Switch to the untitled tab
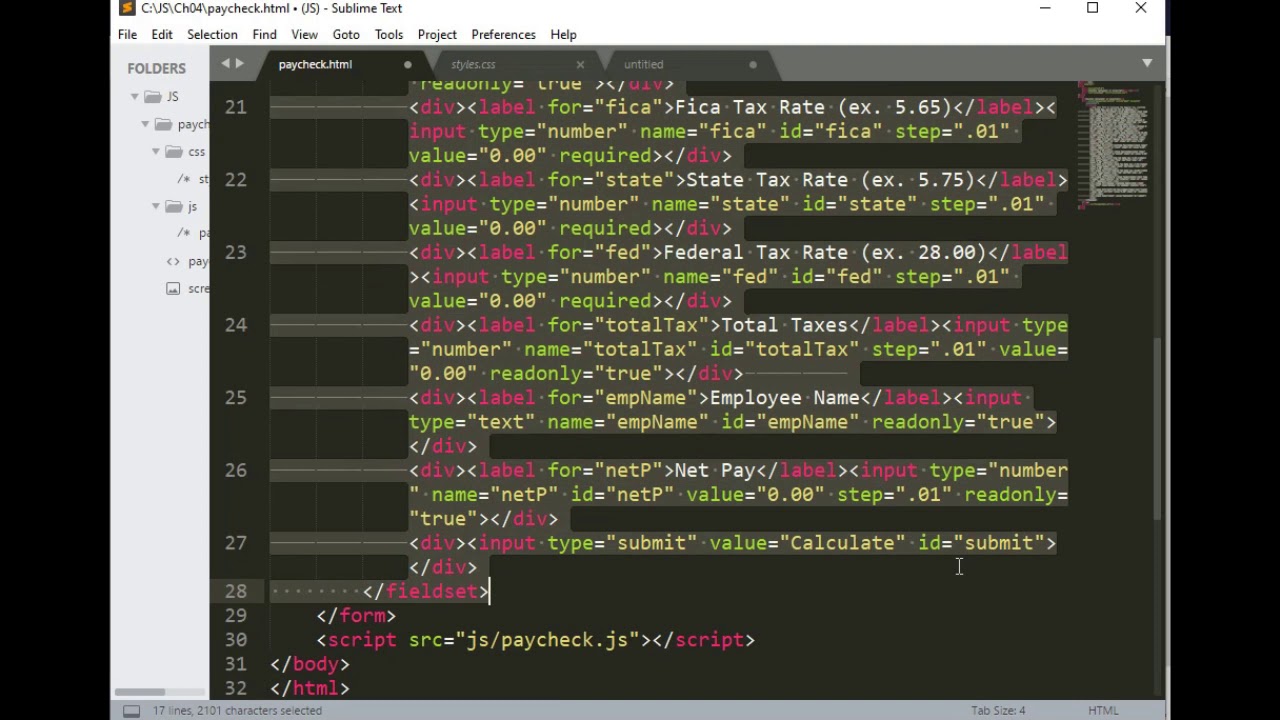The image size is (1280, 720). point(643,64)
